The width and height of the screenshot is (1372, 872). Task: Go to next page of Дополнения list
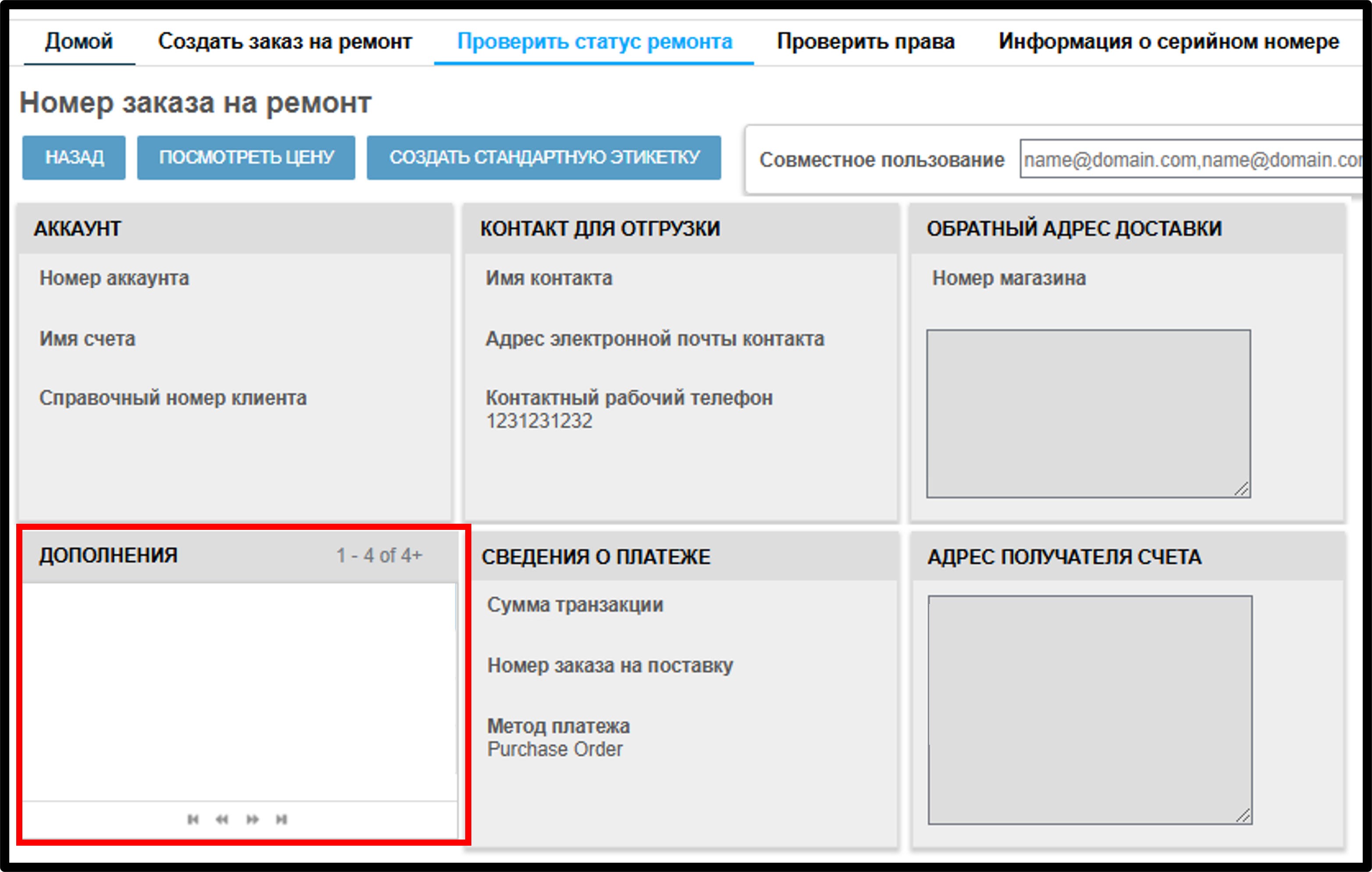click(253, 819)
